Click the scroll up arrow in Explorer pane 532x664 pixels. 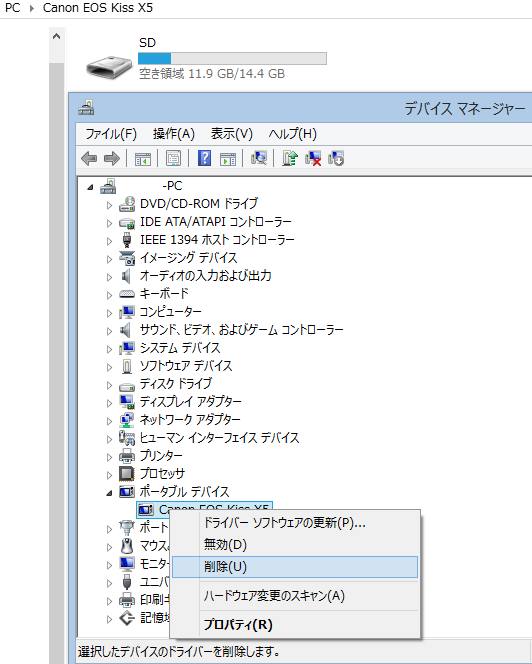coord(56,36)
